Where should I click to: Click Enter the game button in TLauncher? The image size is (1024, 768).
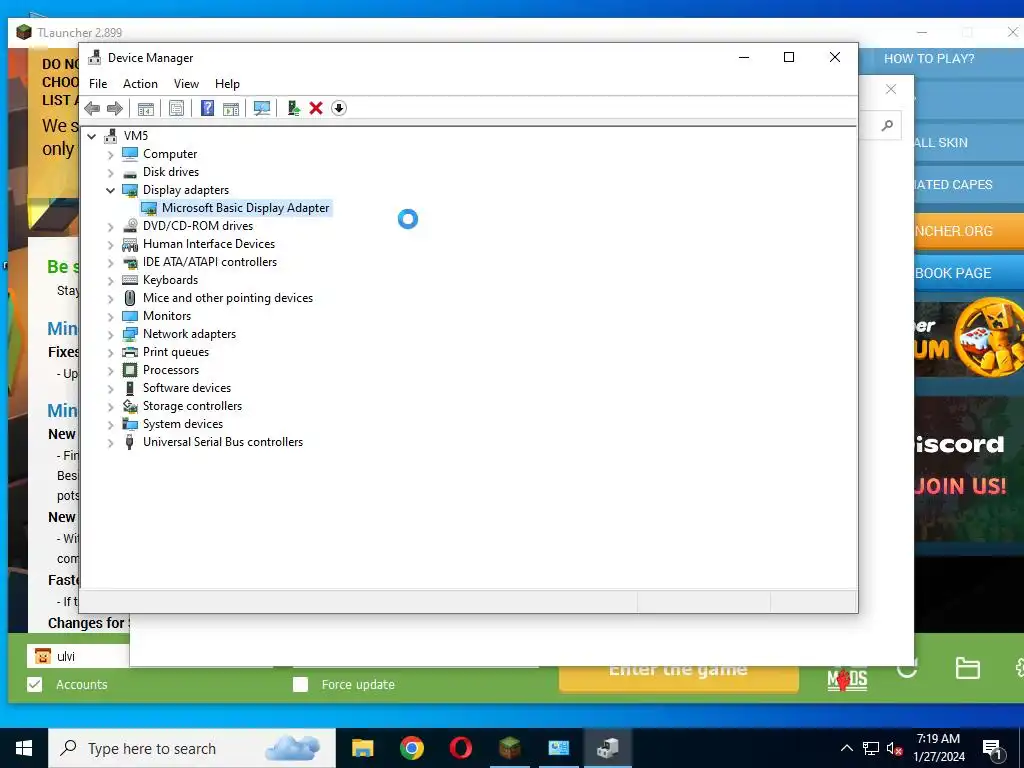679,677
